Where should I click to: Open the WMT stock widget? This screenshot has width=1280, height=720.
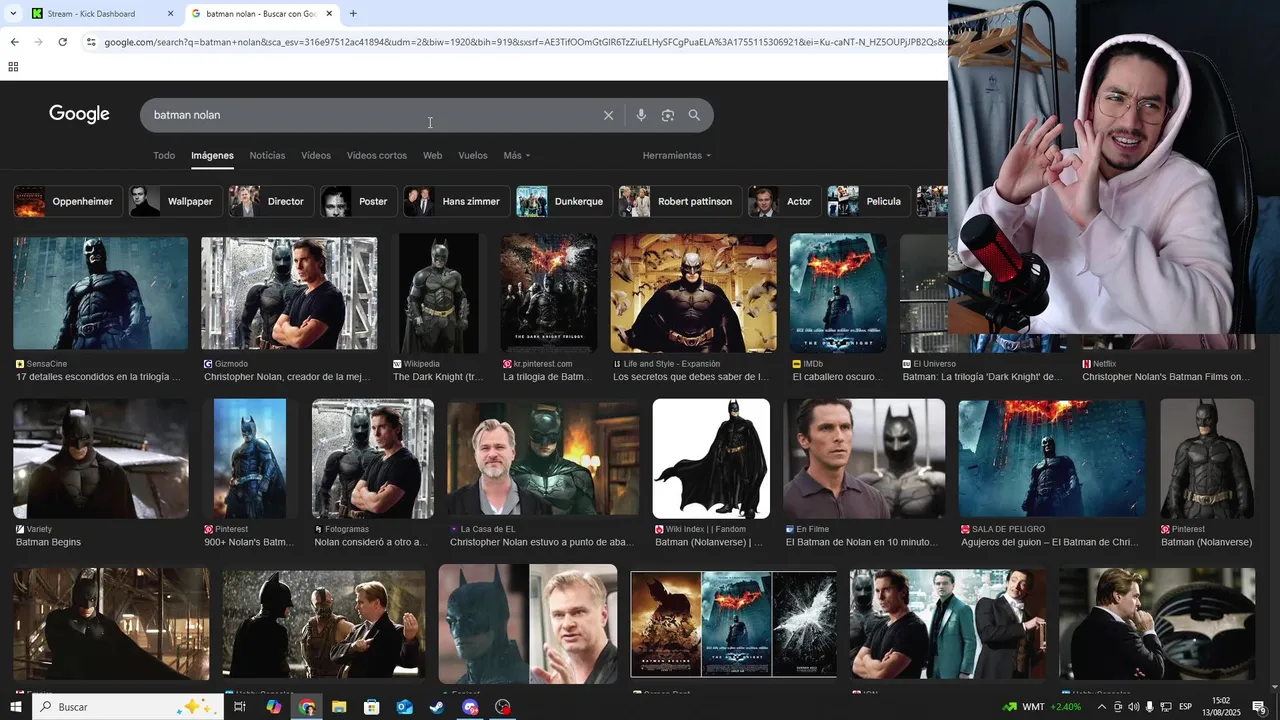1043,707
